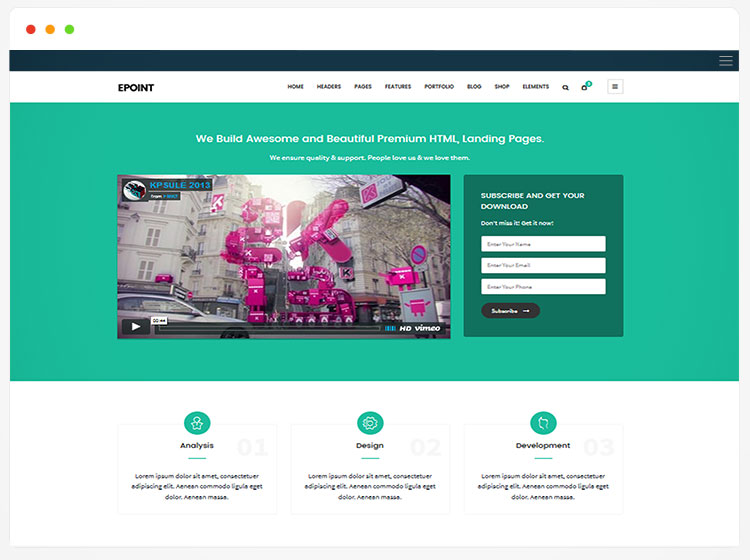750x560 pixels.
Task: Open the boxed hamburger menu in navbar
Action: (x=615, y=87)
